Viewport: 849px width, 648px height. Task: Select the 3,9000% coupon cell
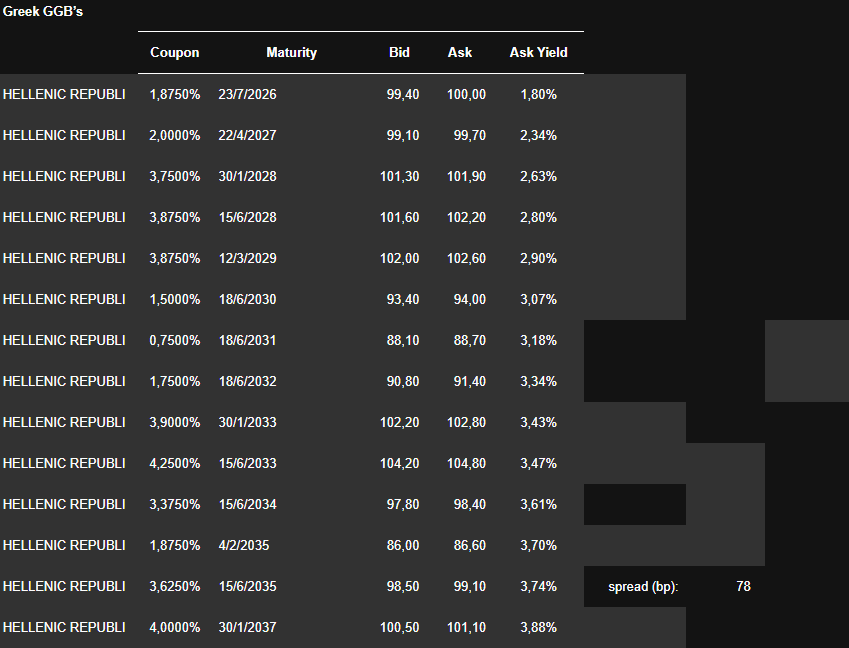click(175, 422)
